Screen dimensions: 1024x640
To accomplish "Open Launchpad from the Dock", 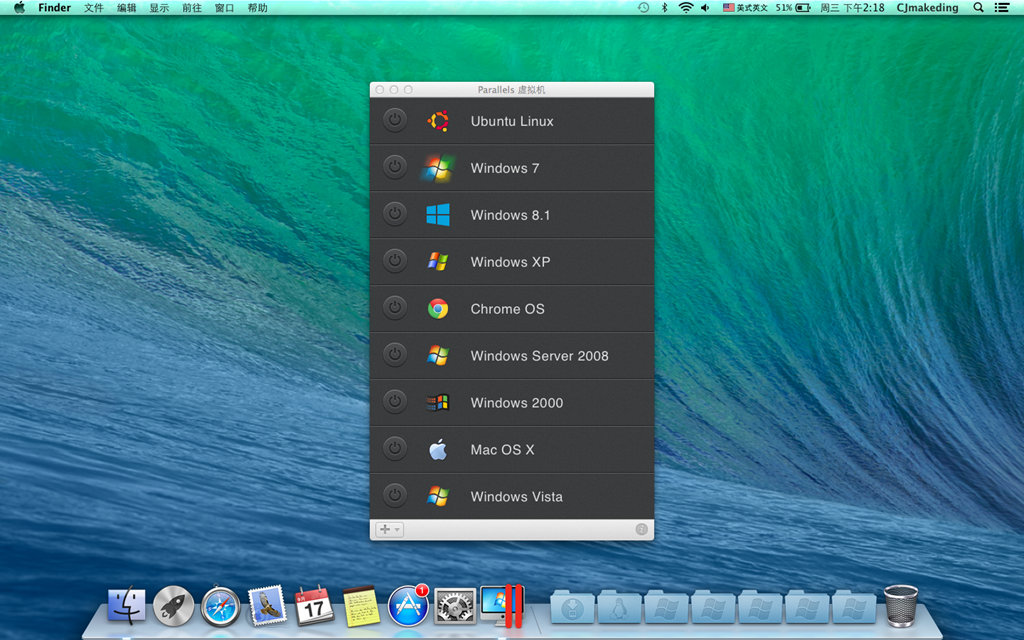I will coord(172,605).
